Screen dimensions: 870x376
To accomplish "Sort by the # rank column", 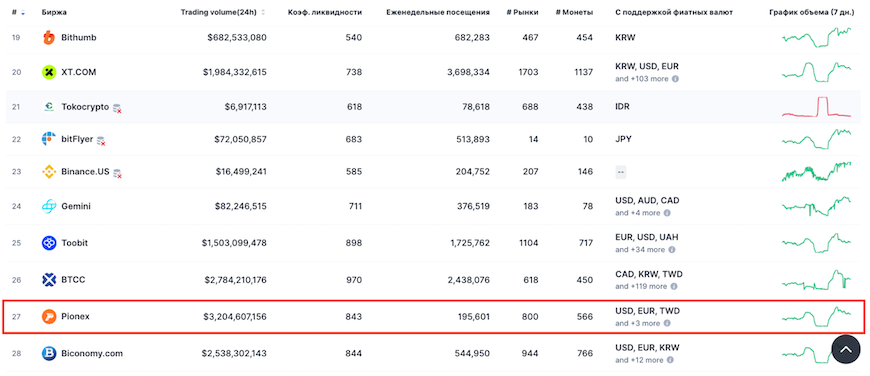I will (x=18, y=12).
